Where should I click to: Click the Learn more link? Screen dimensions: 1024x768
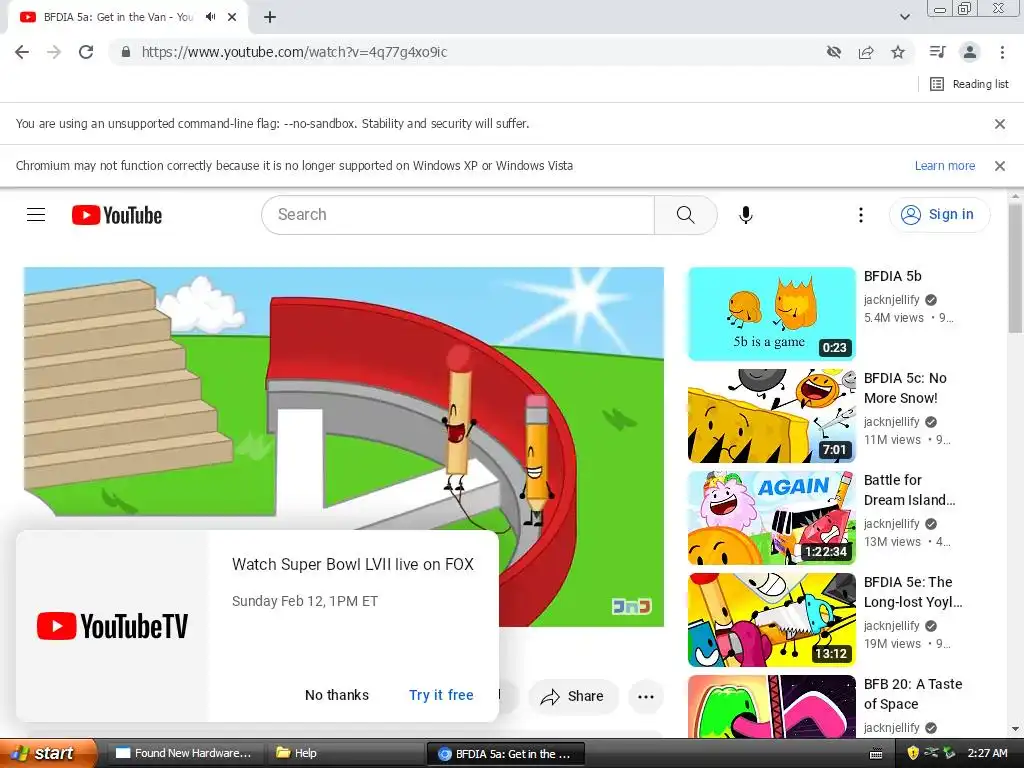click(944, 166)
